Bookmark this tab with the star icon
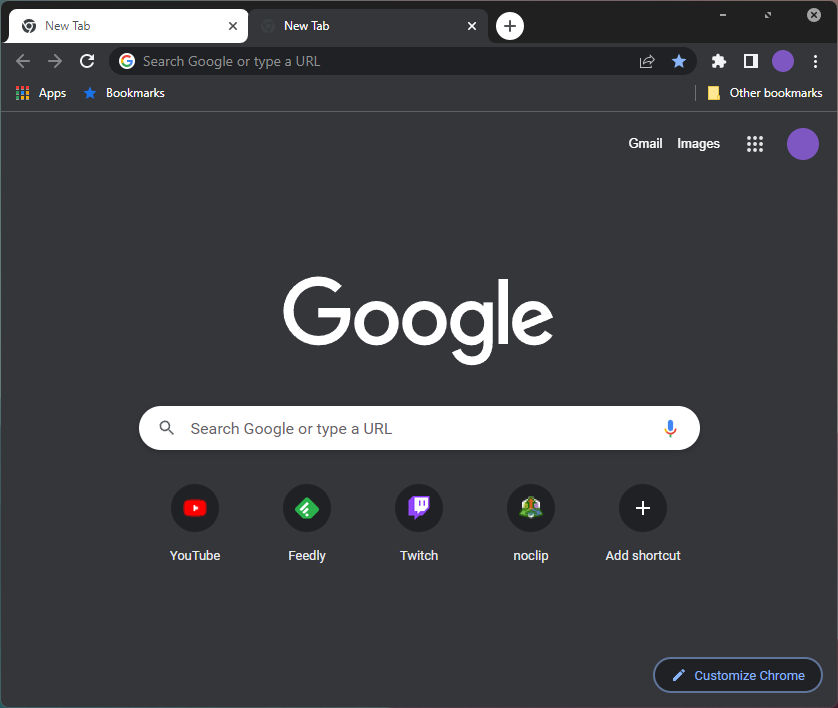The width and height of the screenshot is (838, 708). click(679, 61)
